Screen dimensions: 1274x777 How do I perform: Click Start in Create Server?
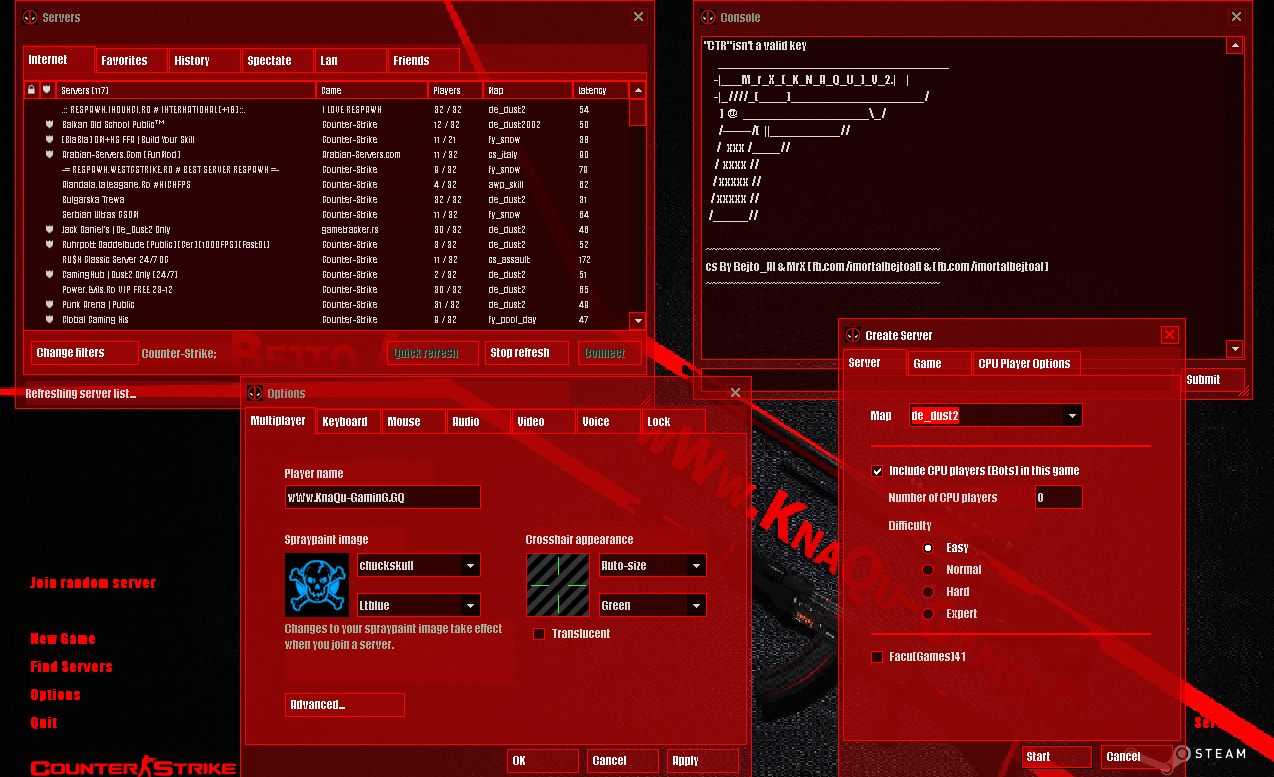[1057, 757]
